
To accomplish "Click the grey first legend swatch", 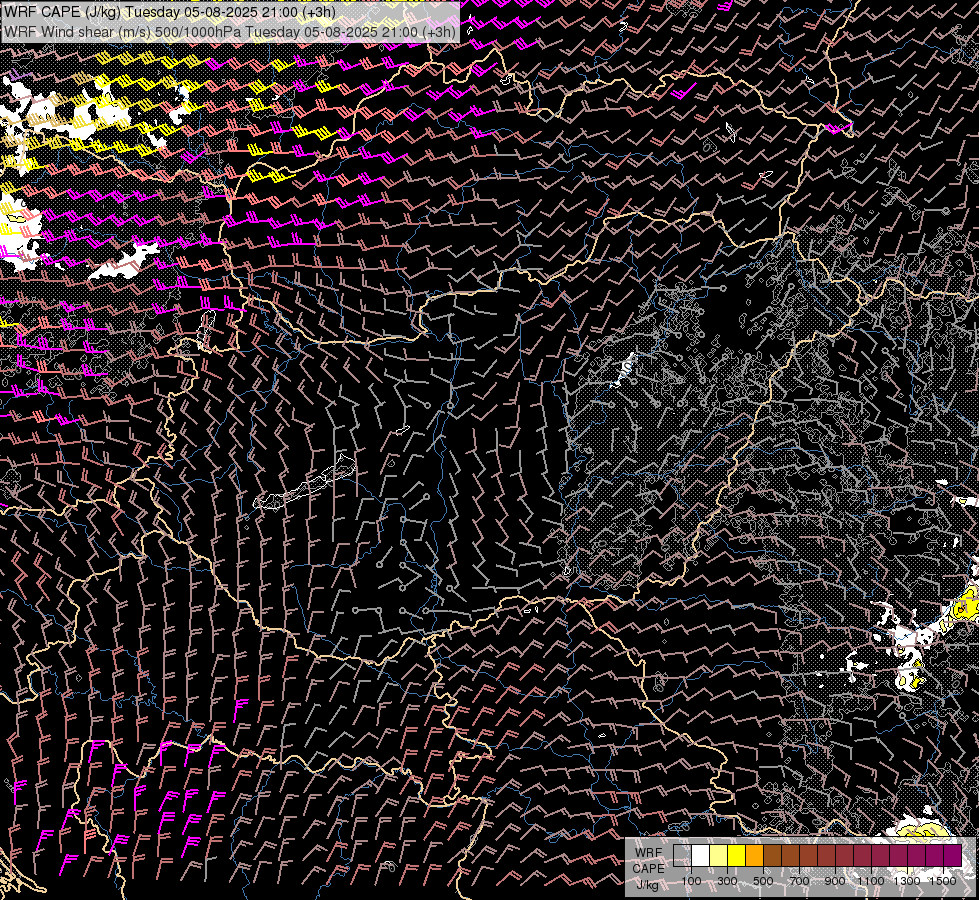I will point(682,855).
